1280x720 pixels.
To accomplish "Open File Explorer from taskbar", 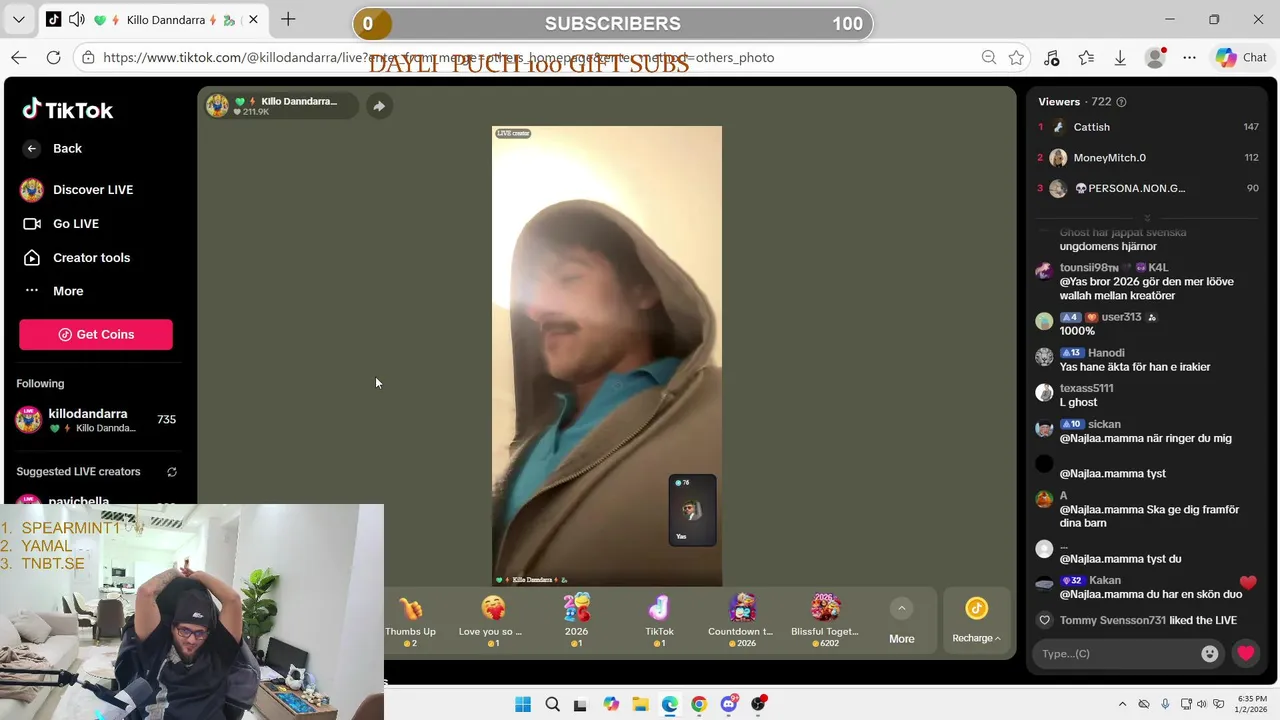I will tap(640, 704).
